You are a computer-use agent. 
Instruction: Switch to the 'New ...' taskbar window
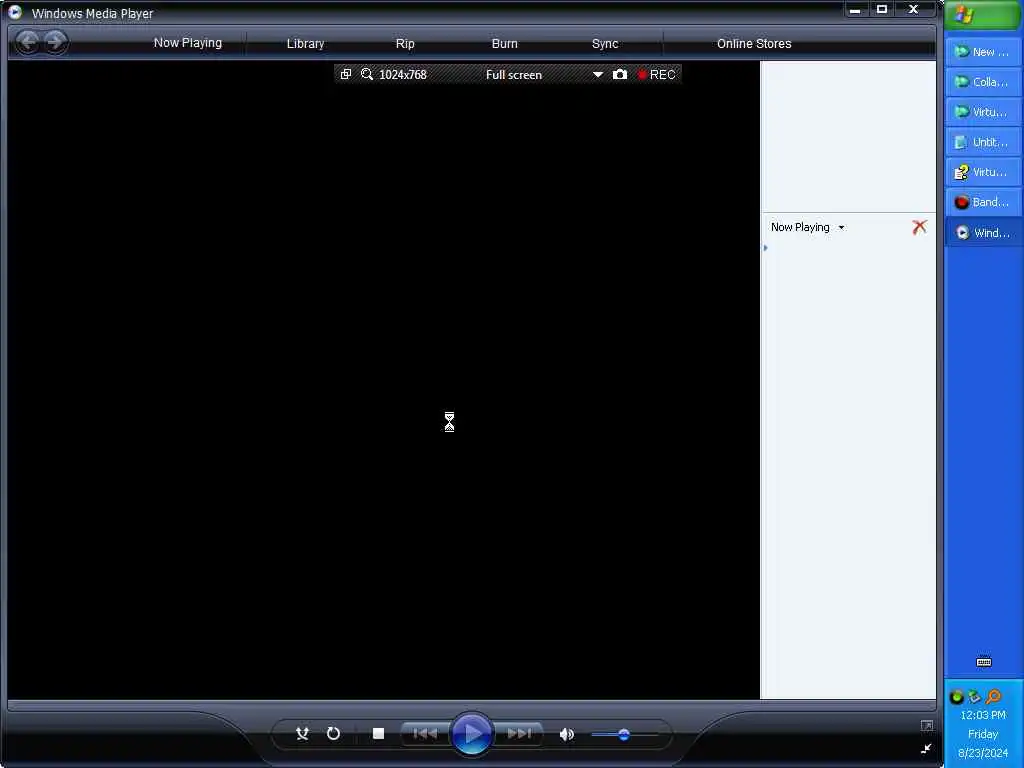pyautogui.click(x=983, y=52)
